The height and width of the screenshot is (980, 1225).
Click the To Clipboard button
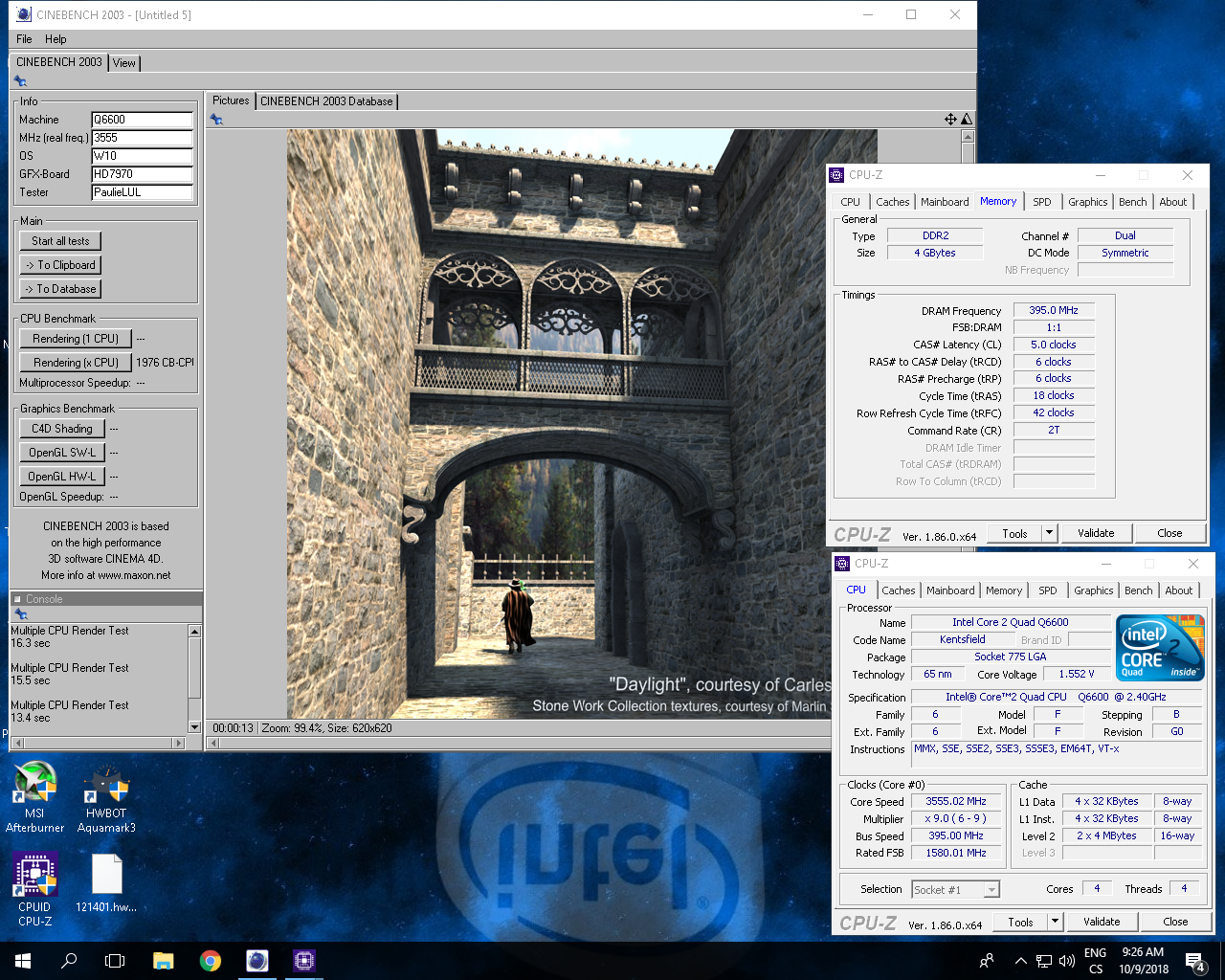tap(60, 265)
